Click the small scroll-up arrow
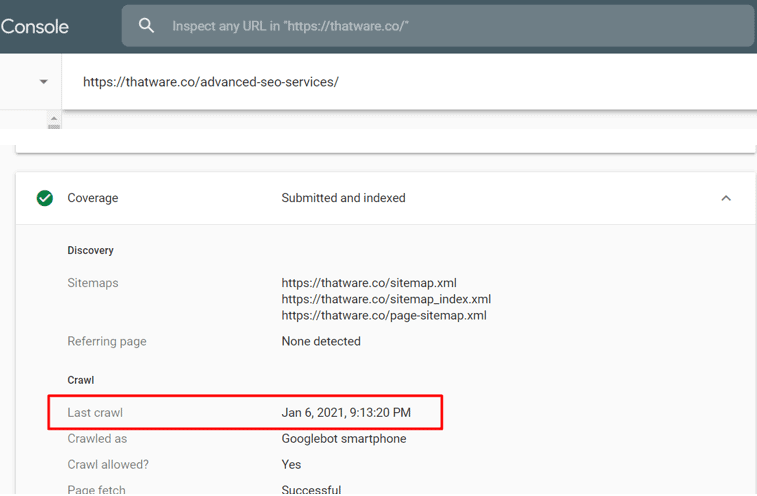This screenshot has width=757, height=496. point(54,119)
